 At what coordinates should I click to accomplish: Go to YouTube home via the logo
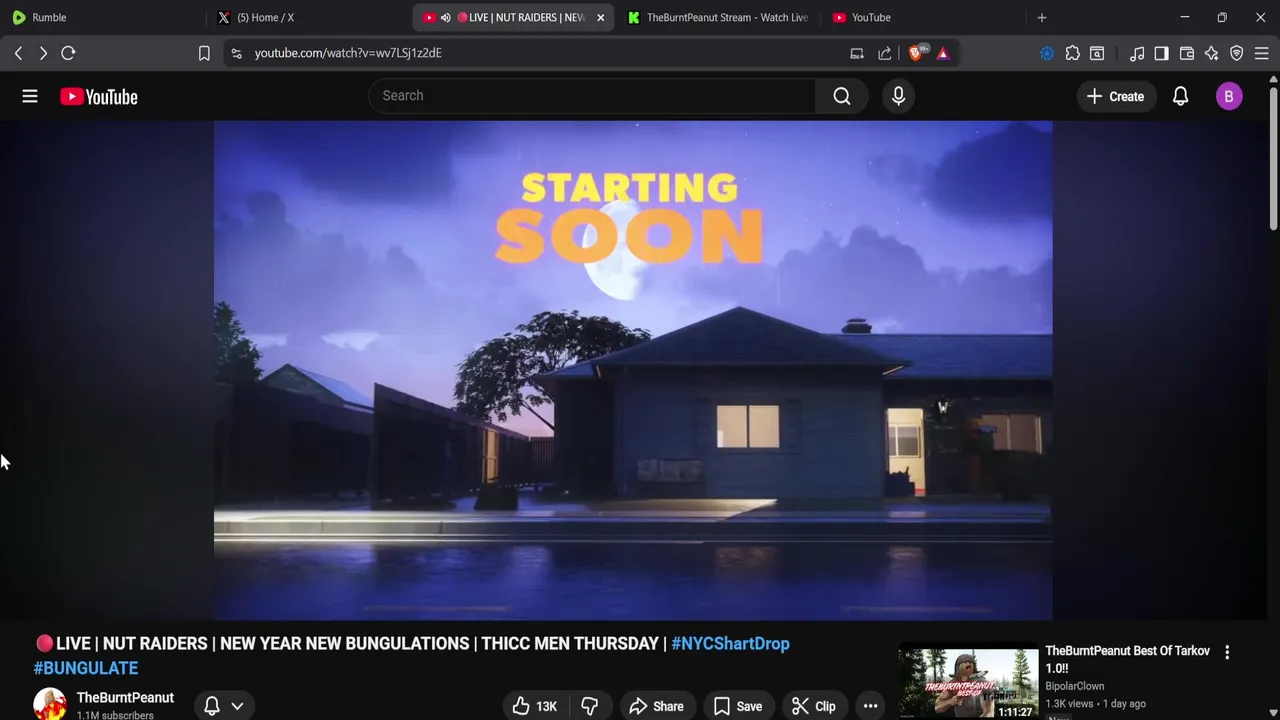click(x=98, y=96)
